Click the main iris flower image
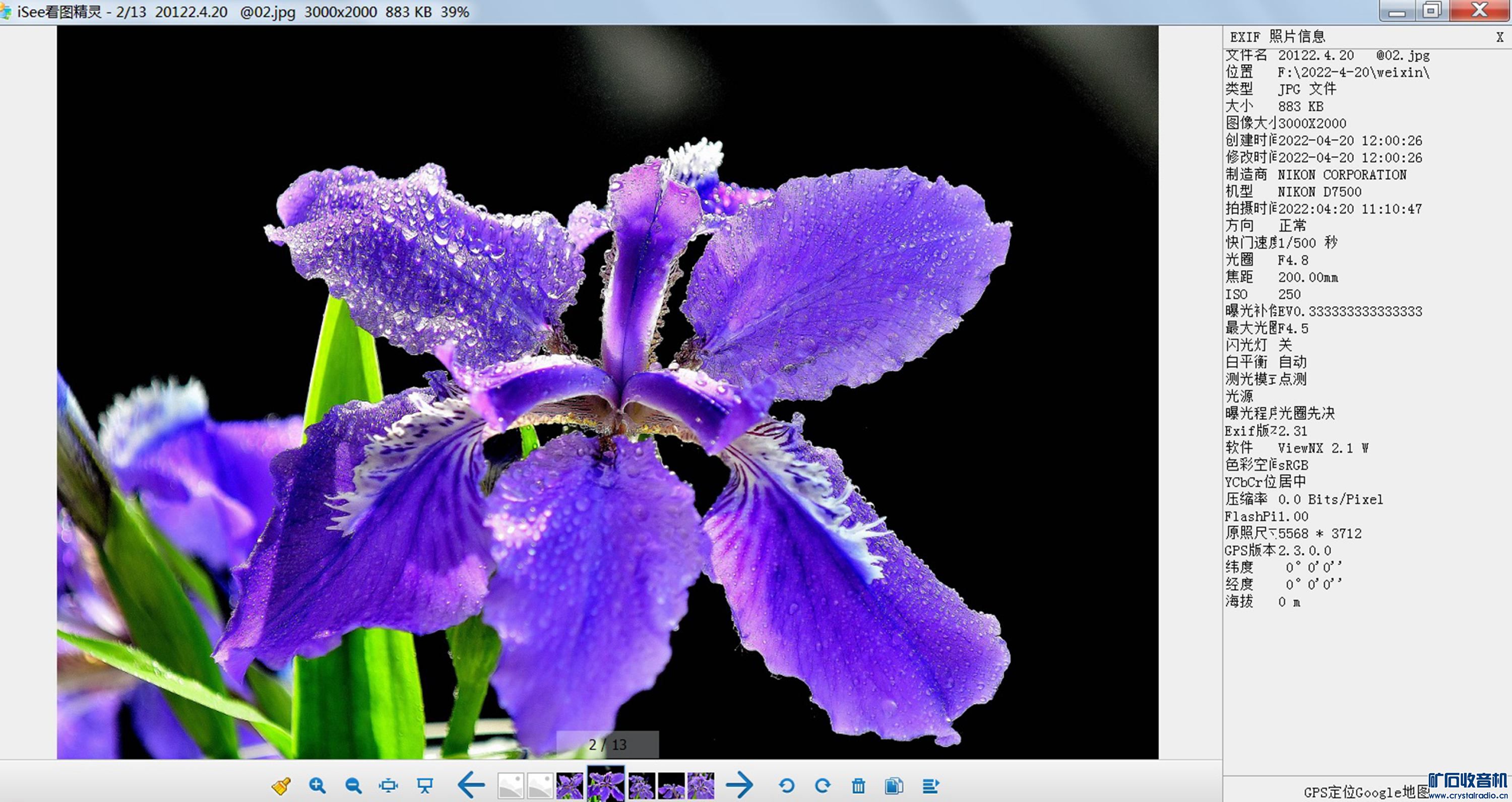The width and height of the screenshot is (1512, 802). pos(607,392)
